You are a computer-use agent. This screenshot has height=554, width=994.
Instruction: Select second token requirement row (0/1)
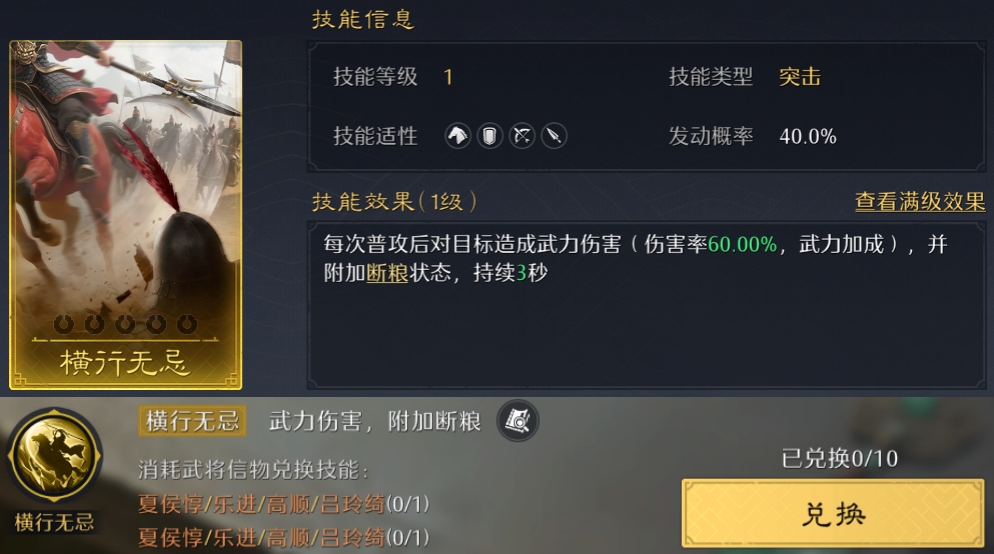[284, 538]
